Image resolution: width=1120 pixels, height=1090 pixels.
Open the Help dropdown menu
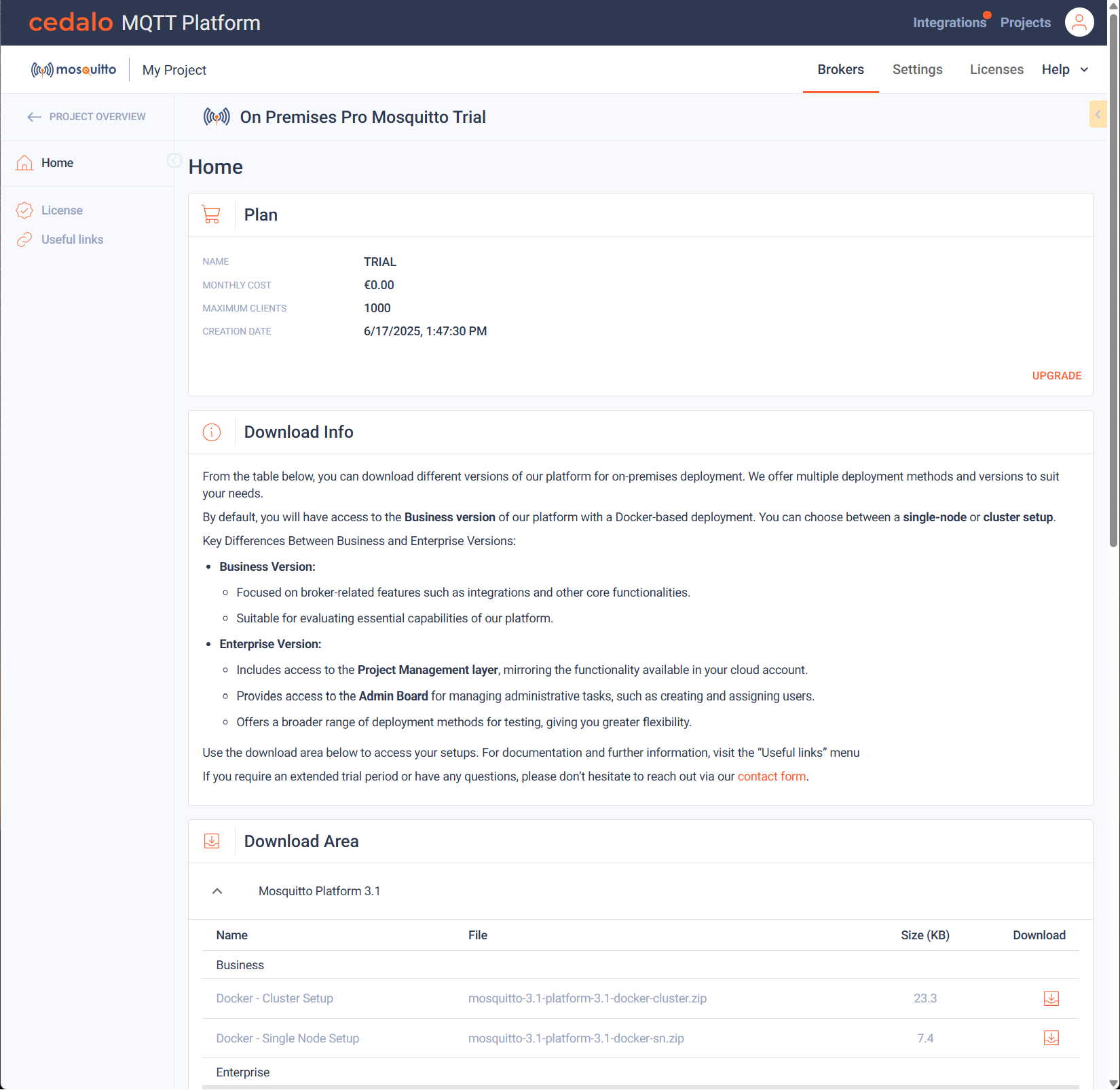[x=1065, y=69]
